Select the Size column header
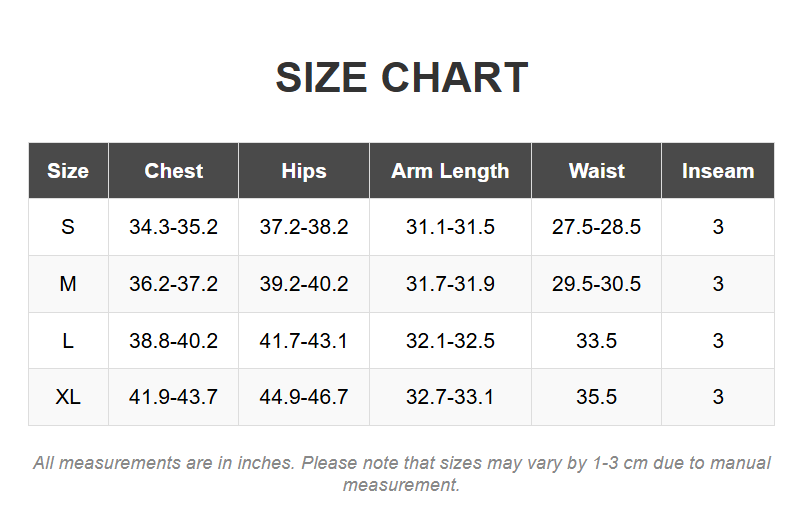Image resolution: width=795 pixels, height=532 pixels. click(x=68, y=171)
